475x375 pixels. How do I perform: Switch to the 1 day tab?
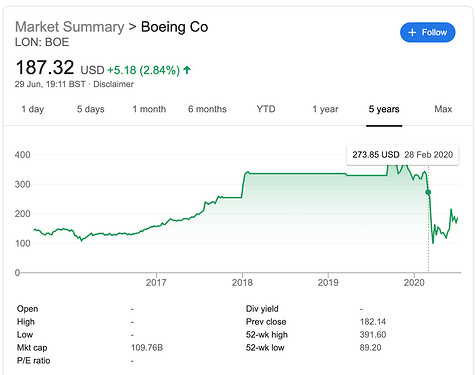point(33,109)
